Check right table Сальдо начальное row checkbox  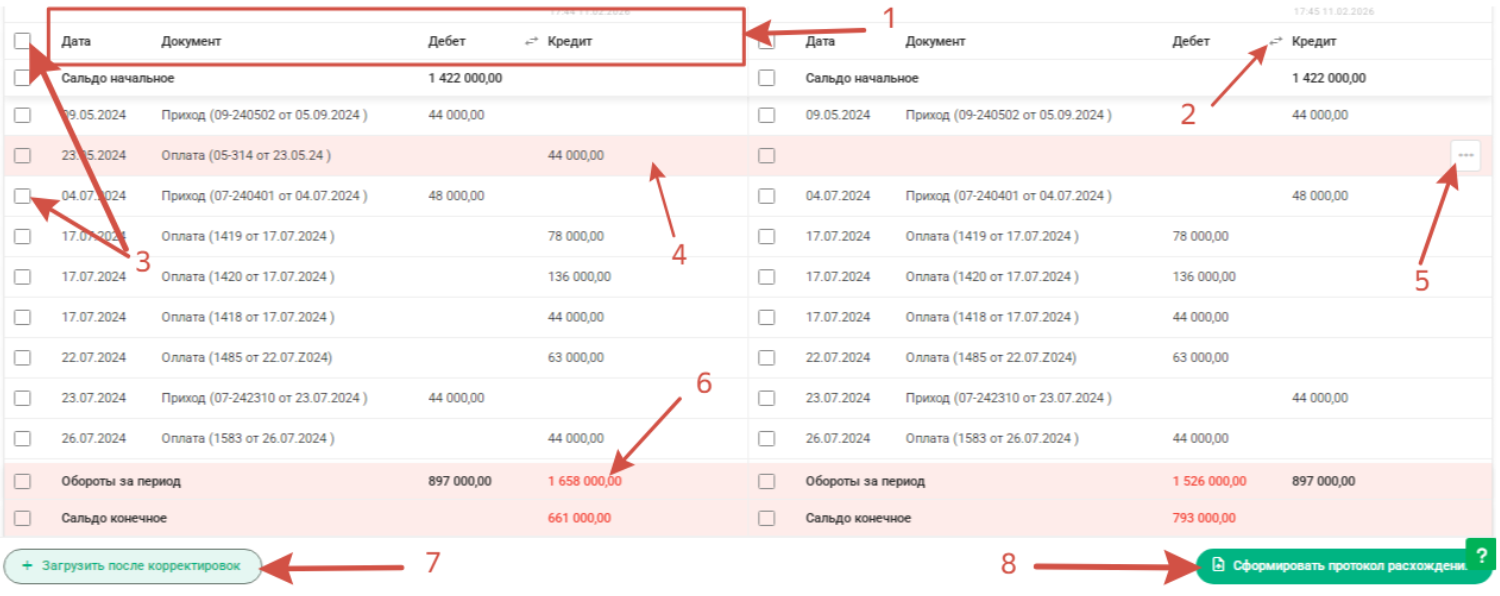pos(767,78)
